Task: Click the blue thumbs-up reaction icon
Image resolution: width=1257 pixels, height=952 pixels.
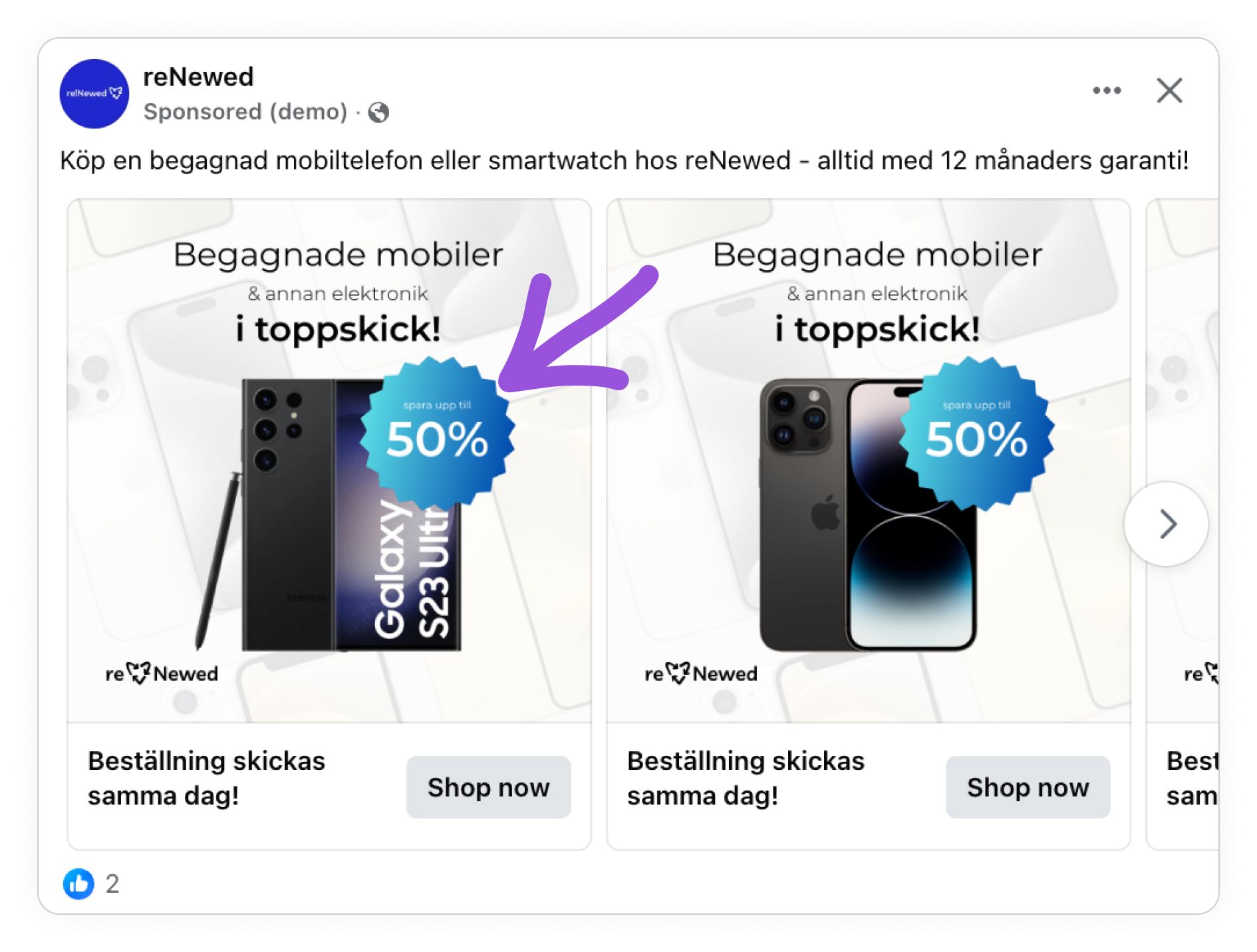Action: [78, 884]
